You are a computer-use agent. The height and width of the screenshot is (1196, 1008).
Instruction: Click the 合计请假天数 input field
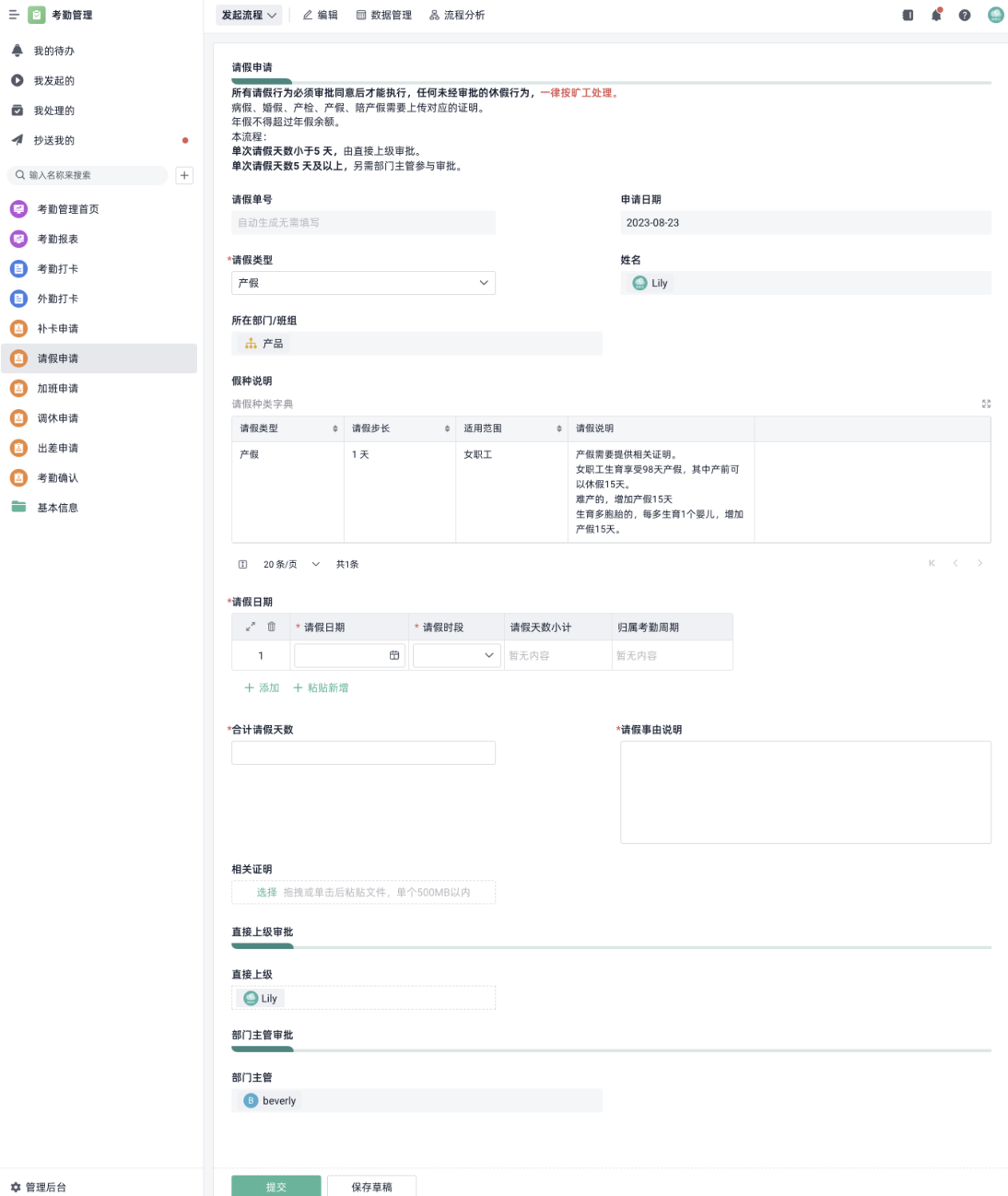363,753
